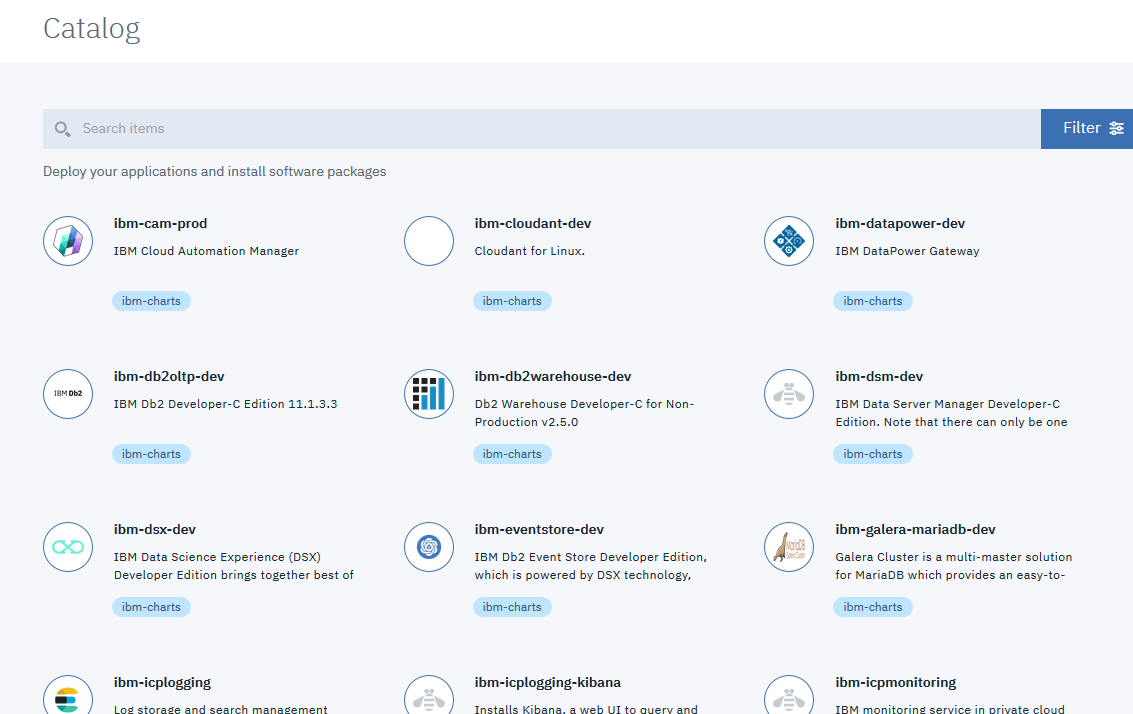The width and height of the screenshot is (1133, 714).
Task: Click the ibm-dsm-dev bee icon
Action: point(789,394)
